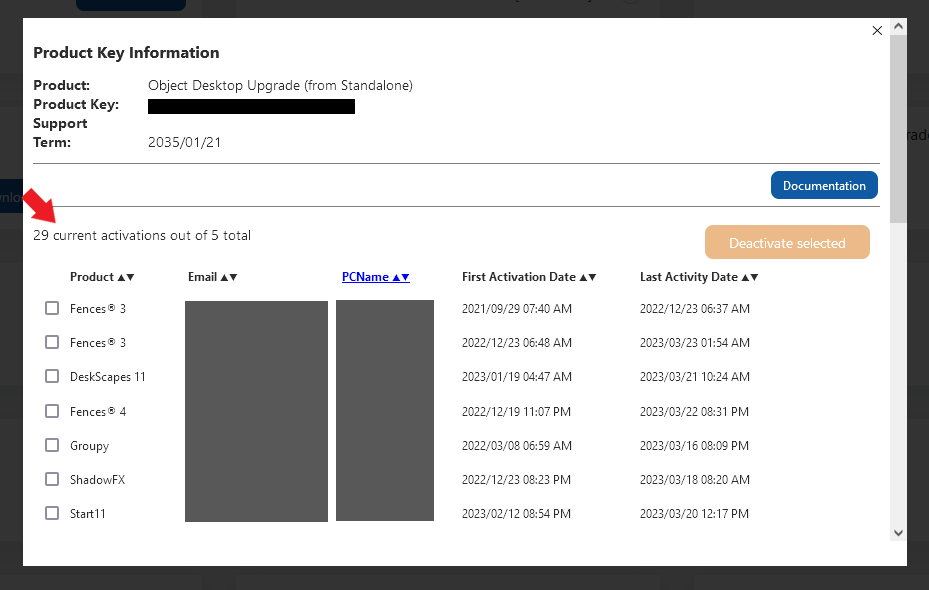Mark the Groupy activation checkbox
The width and height of the screenshot is (929, 590).
pyautogui.click(x=52, y=445)
